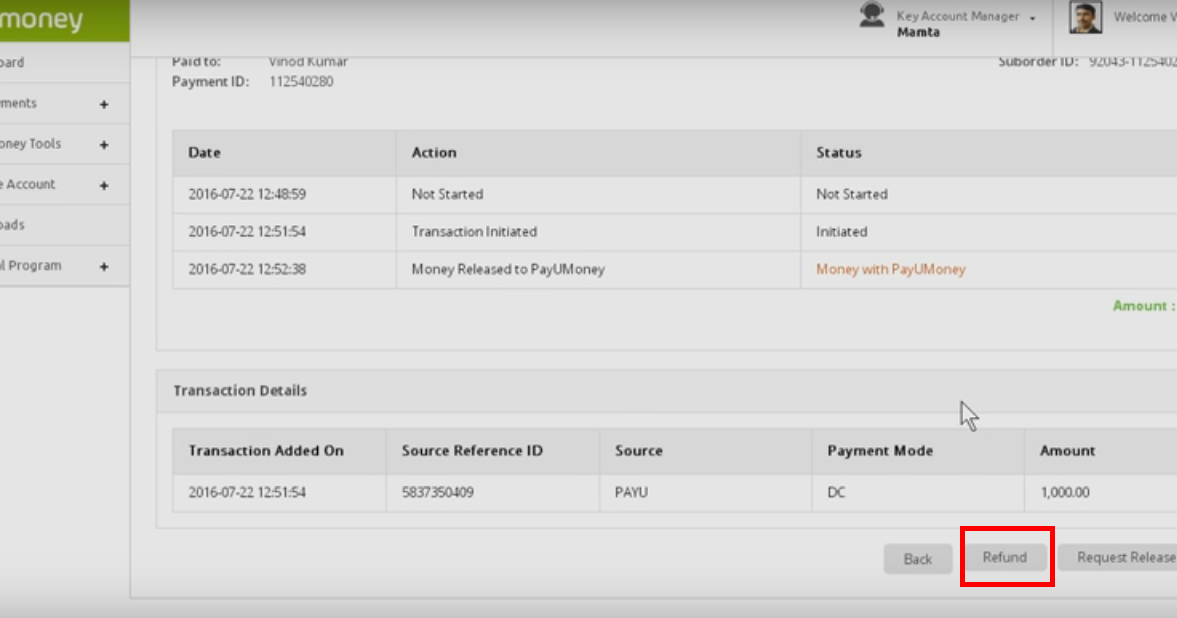The height and width of the screenshot is (618, 1177).
Task: Click the Amount column header
Action: point(1067,451)
